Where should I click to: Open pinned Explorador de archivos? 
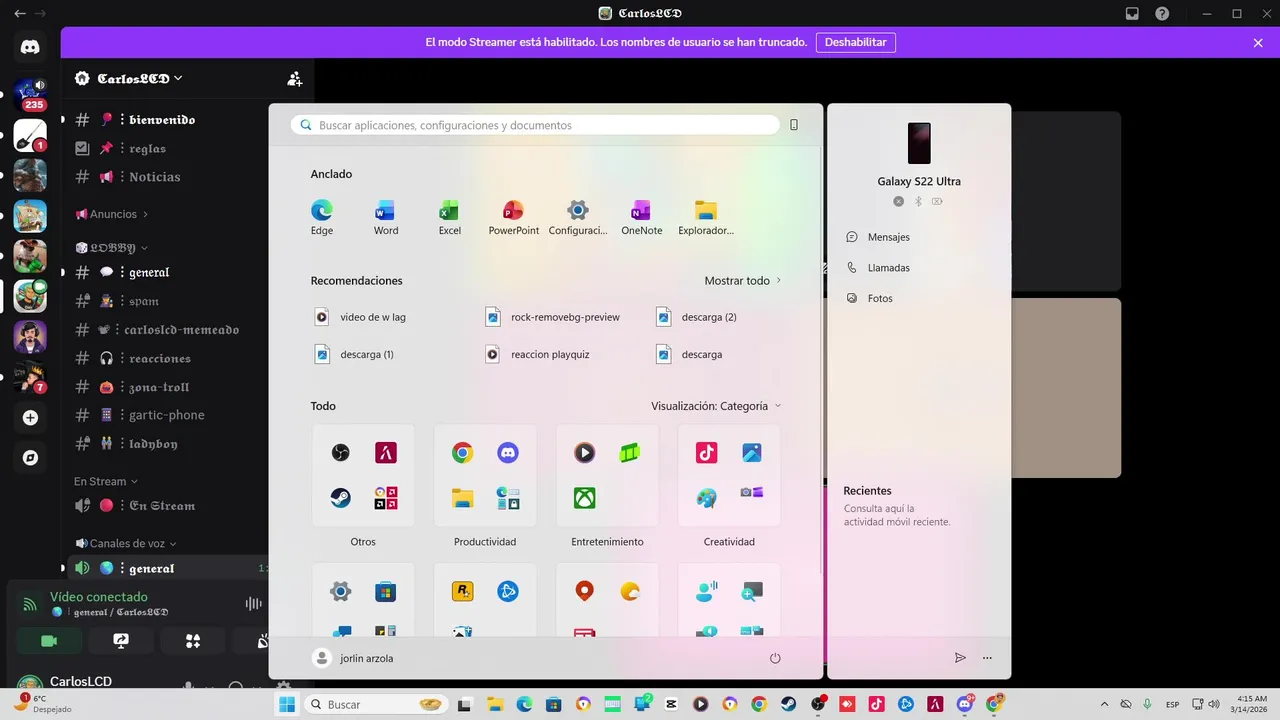click(706, 217)
